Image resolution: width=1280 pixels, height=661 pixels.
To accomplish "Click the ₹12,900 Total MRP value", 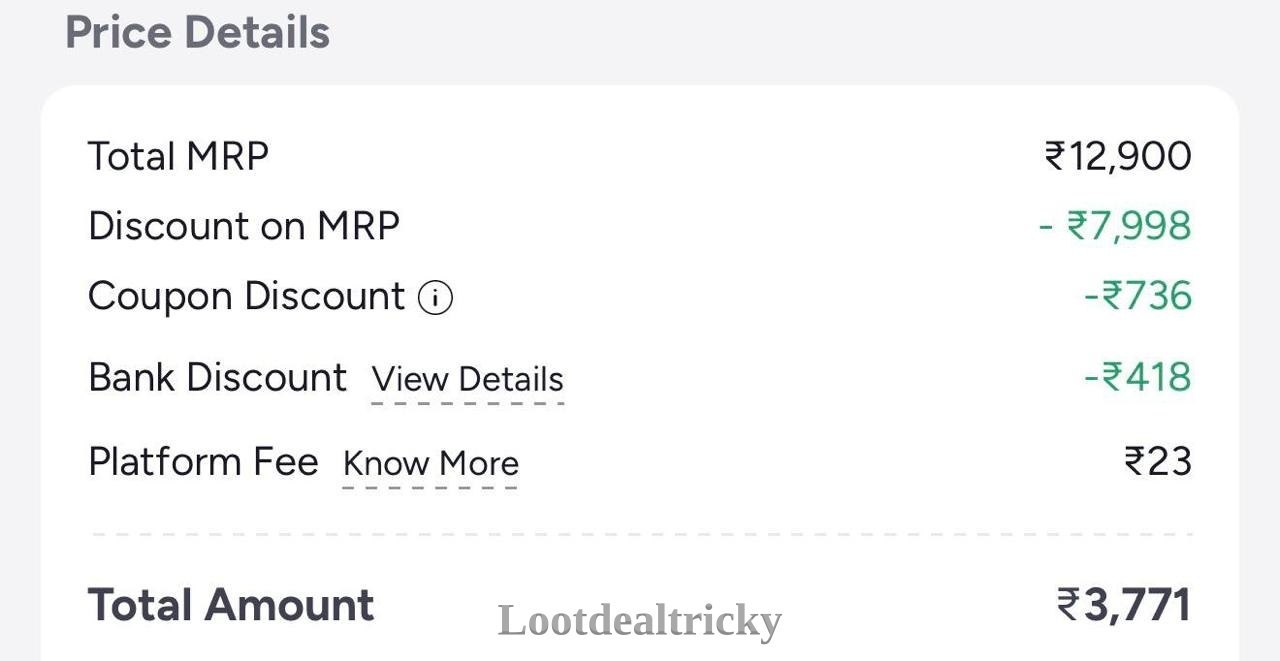I will (1118, 157).
